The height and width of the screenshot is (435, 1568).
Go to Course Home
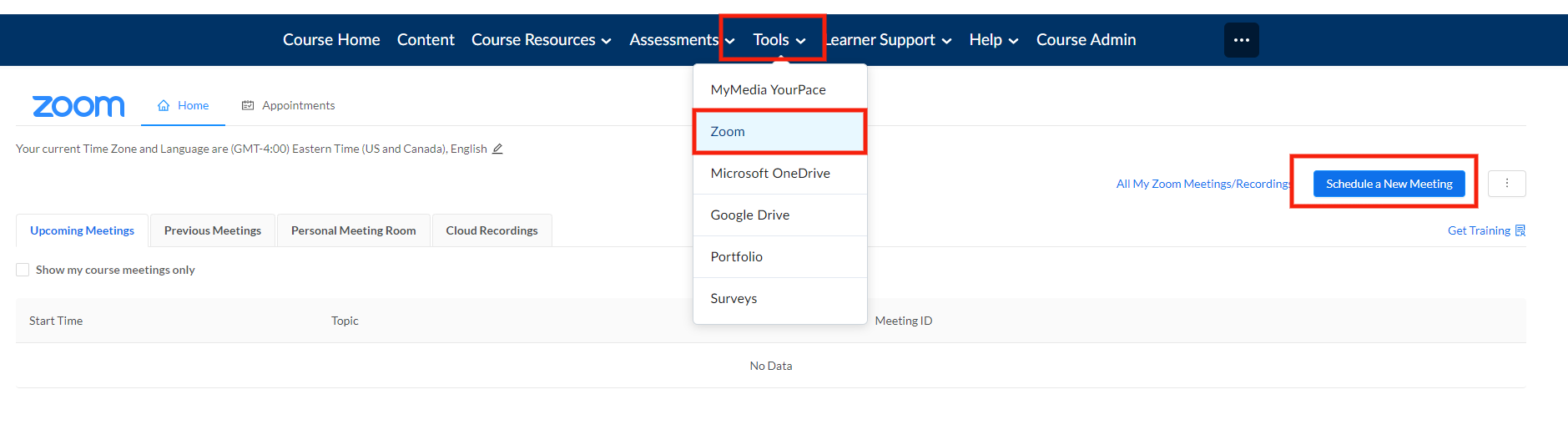click(x=331, y=40)
